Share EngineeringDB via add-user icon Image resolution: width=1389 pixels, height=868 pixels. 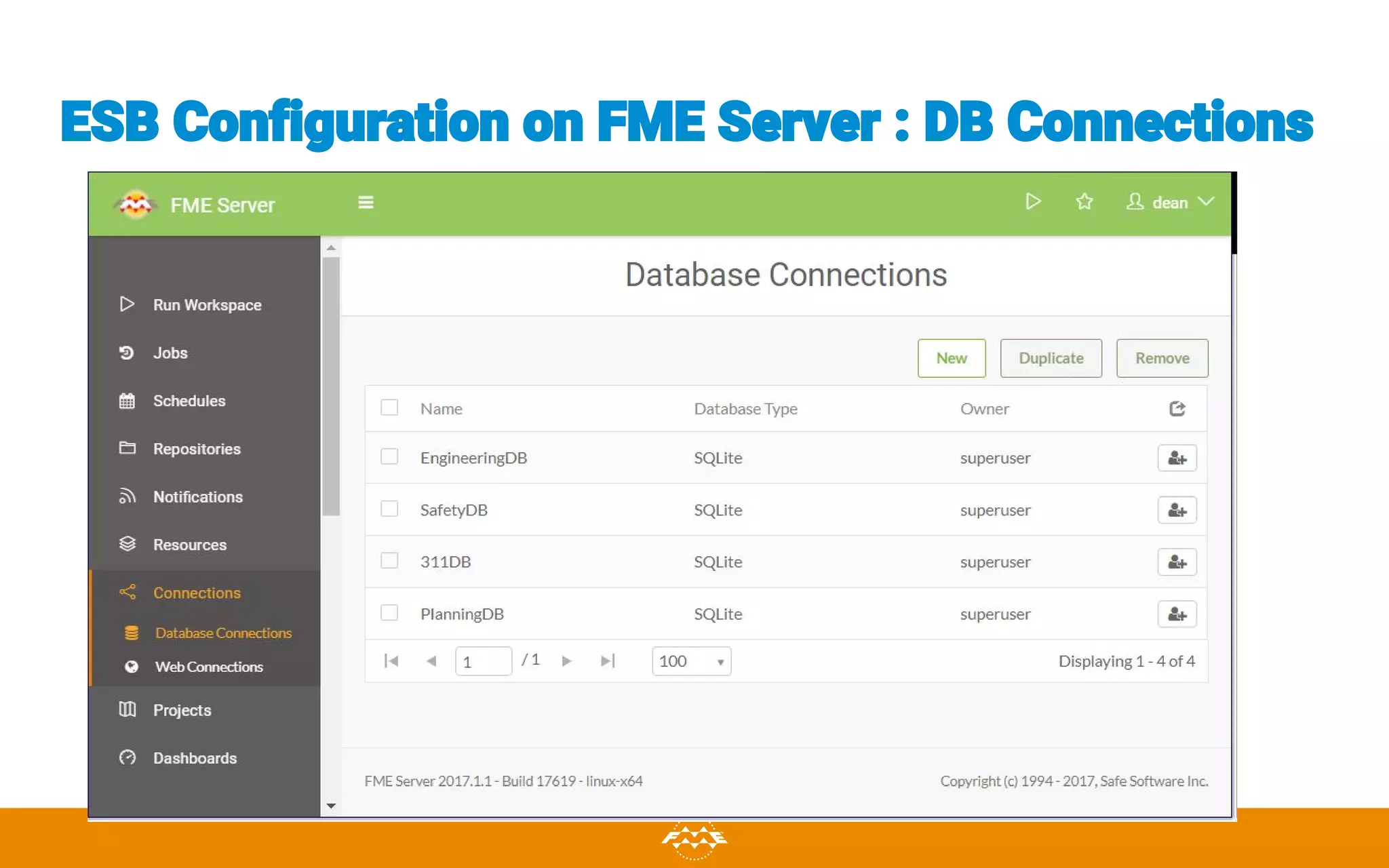[x=1177, y=458]
